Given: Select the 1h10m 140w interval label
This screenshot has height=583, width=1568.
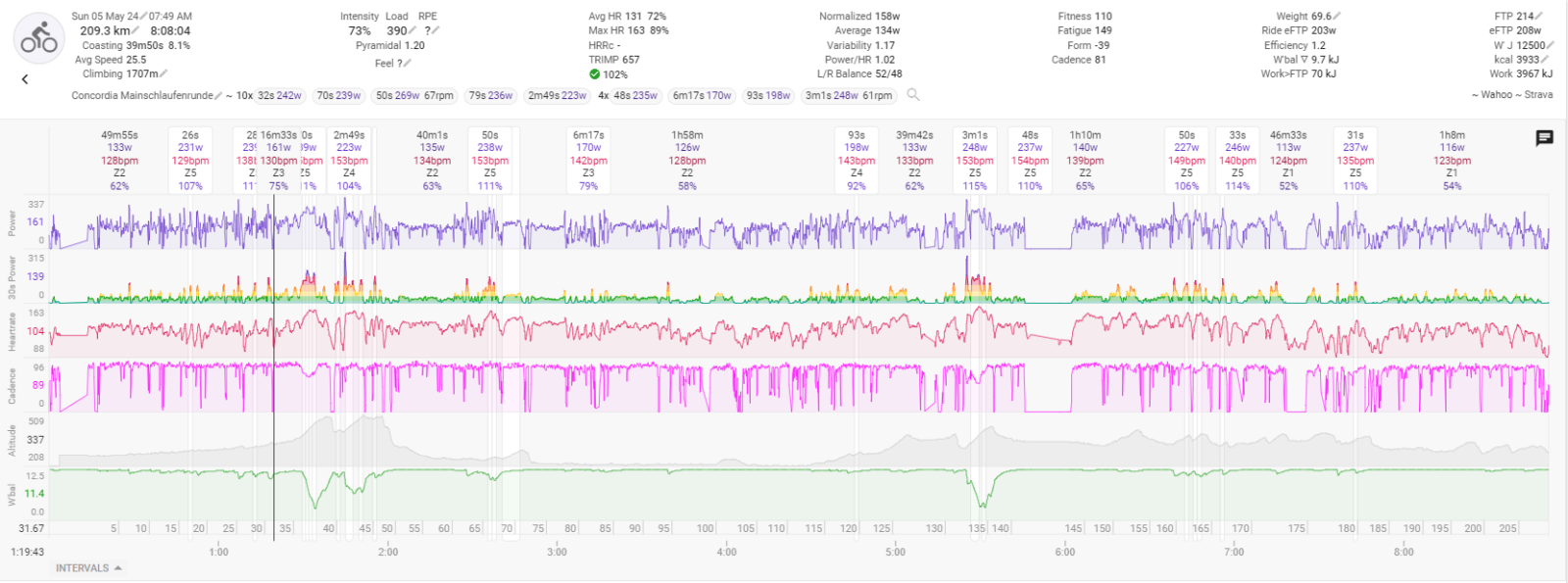Looking at the screenshot, I should (1085, 160).
